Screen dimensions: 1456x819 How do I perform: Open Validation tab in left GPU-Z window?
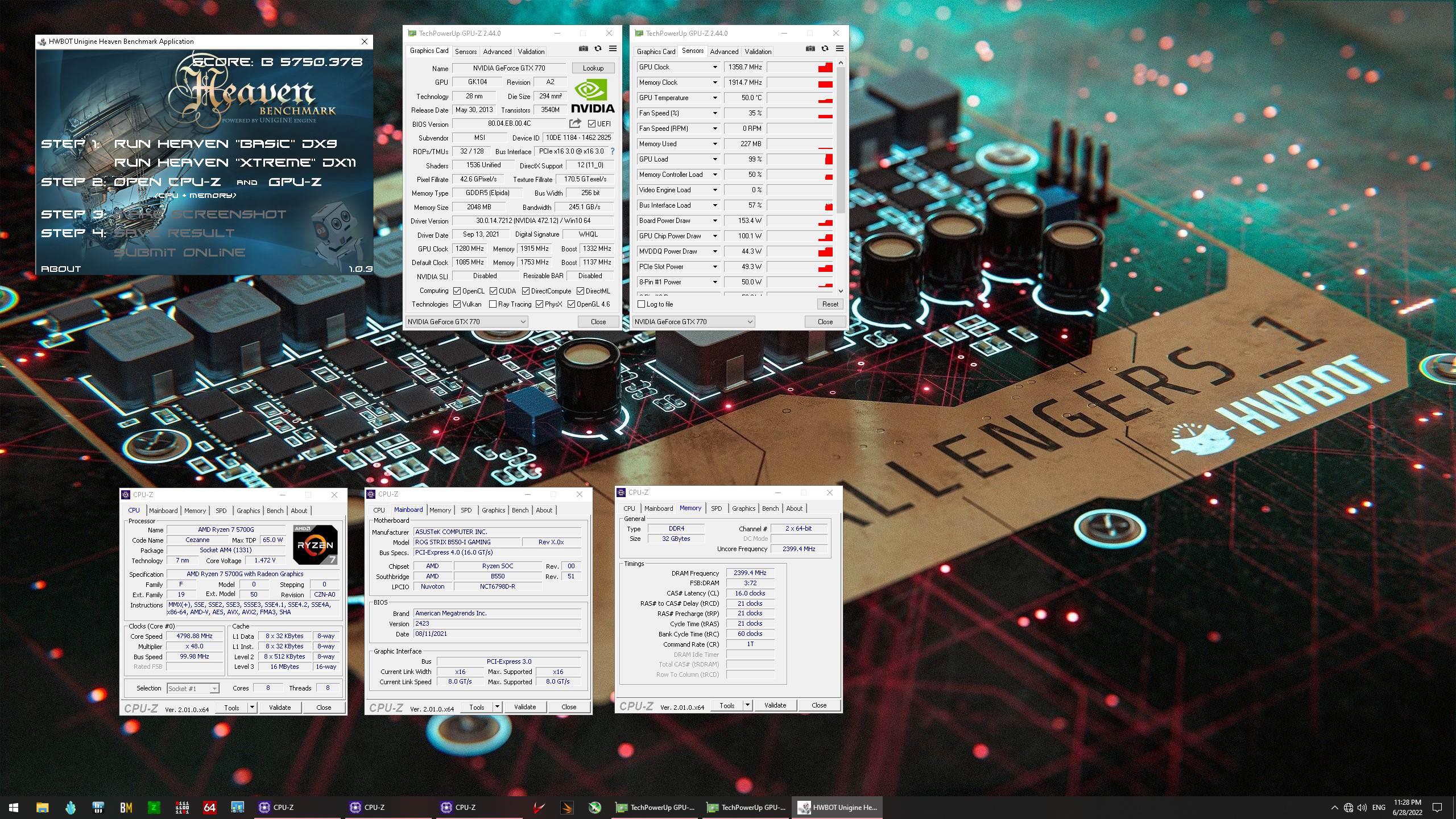(x=531, y=51)
